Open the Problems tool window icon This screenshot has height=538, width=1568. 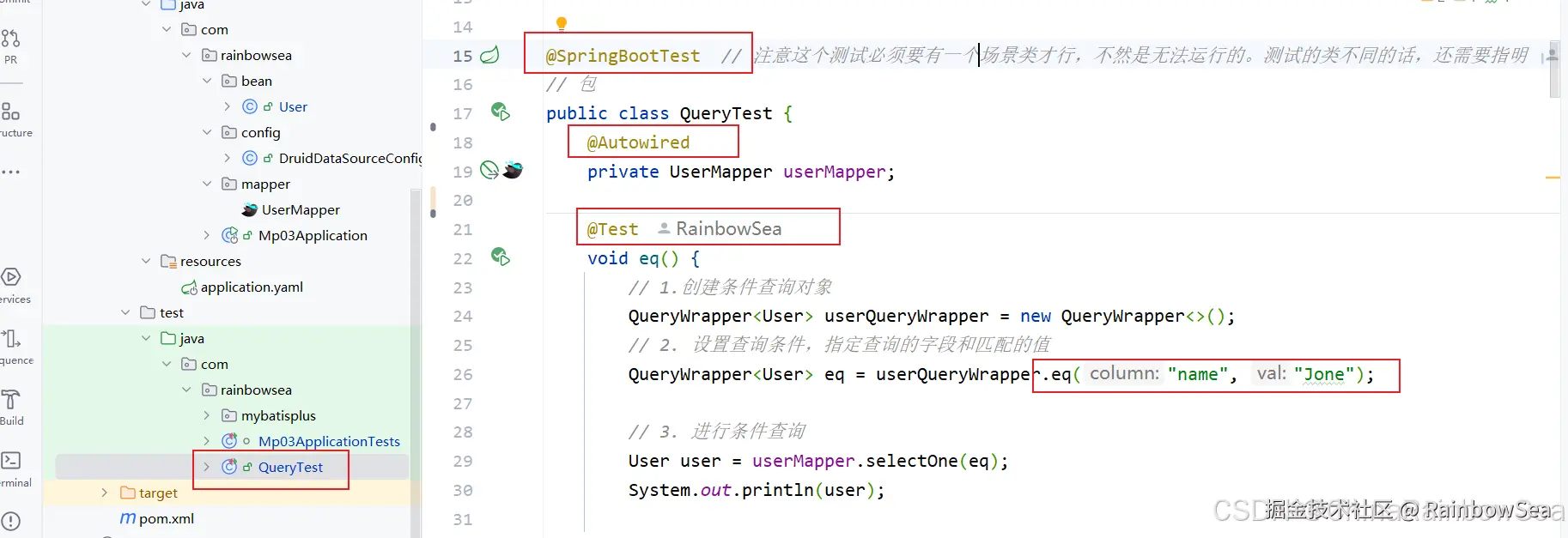[x=10, y=521]
